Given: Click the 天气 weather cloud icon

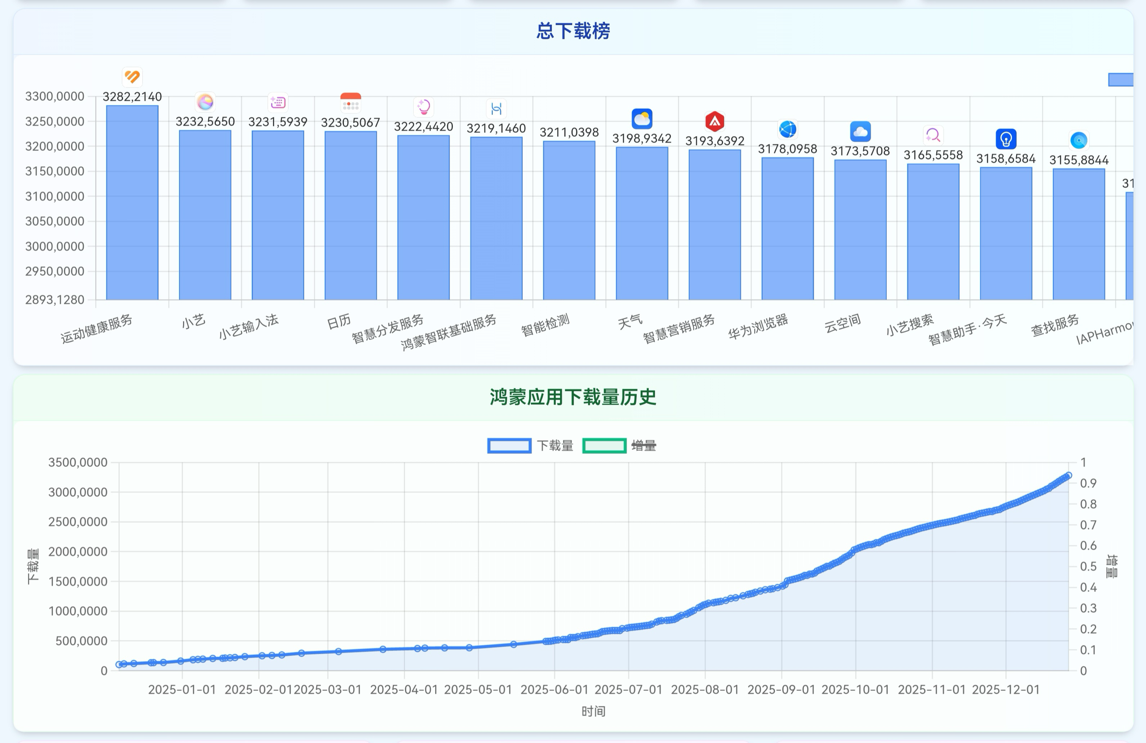Looking at the screenshot, I should coord(642,119).
